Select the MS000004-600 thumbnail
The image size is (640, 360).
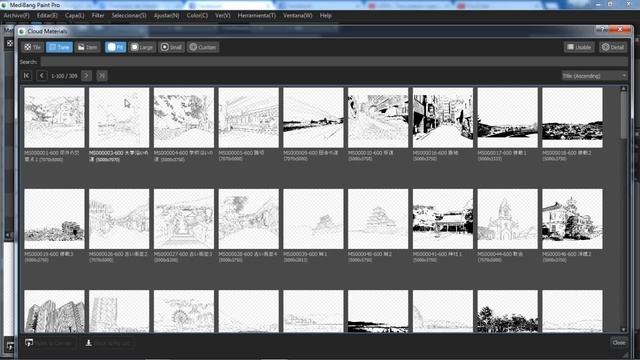tap(184, 118)
